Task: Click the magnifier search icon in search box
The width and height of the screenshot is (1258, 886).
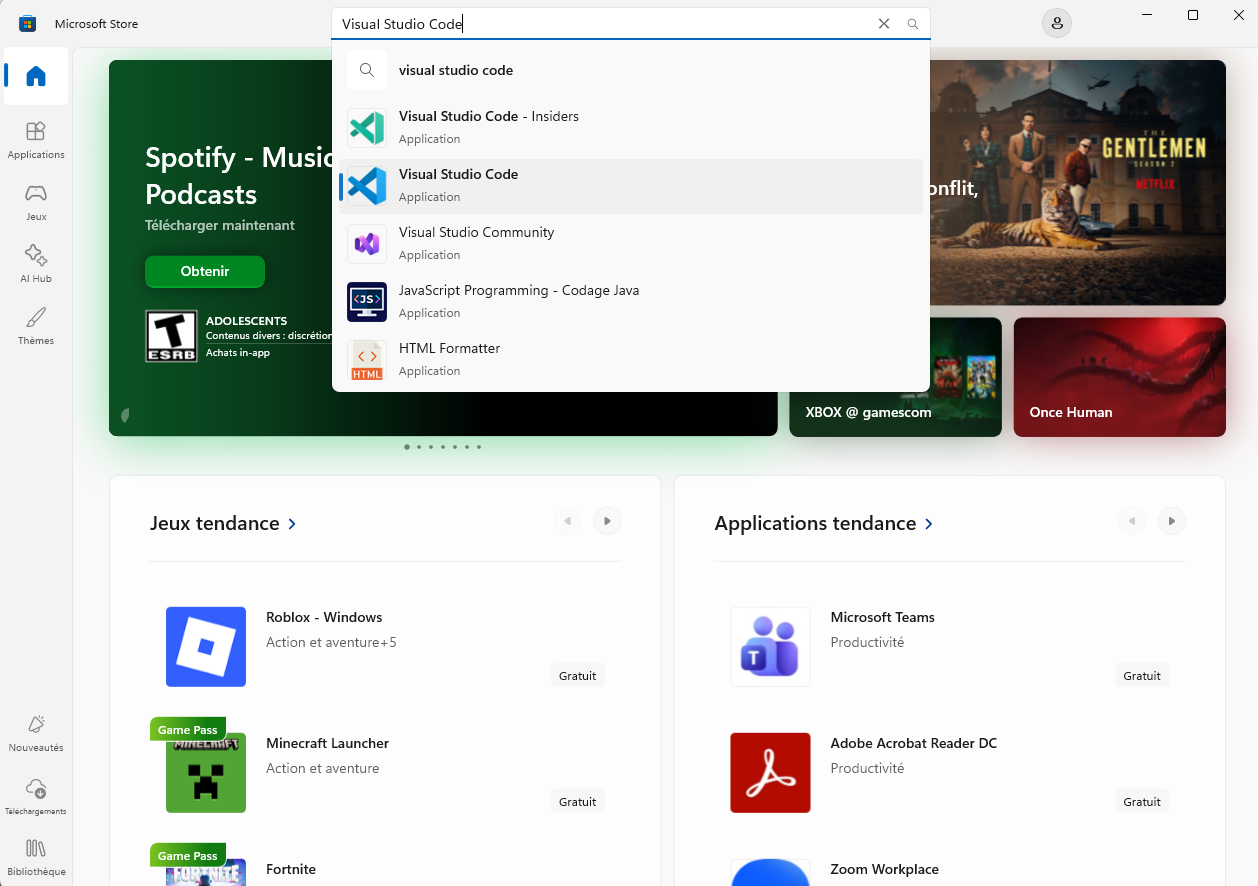Action: (913, 24)
